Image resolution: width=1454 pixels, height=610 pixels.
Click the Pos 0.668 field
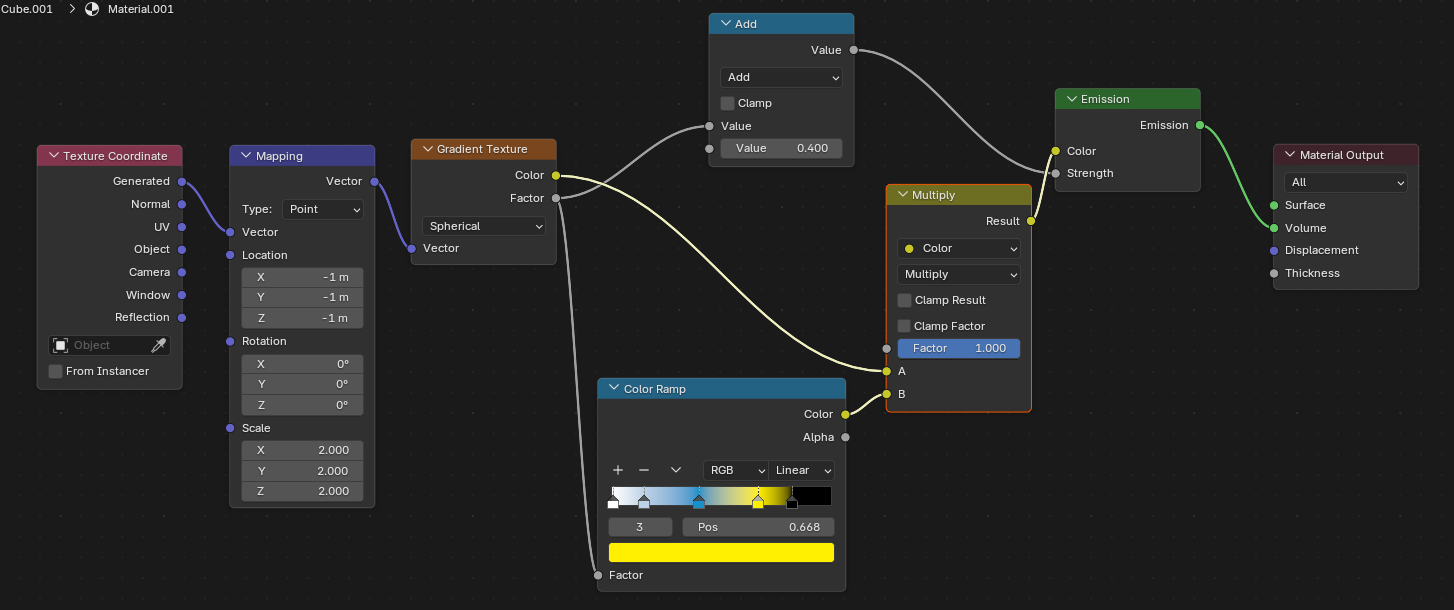(x=758, y=527)
